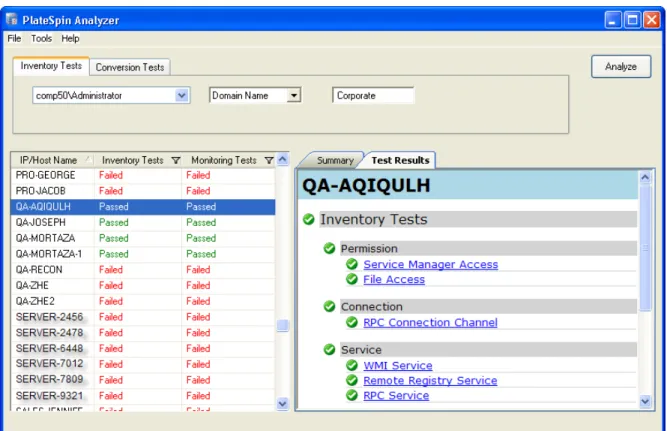This screenshot has height=431, width=667.
Task: Select the SERVER-2456 host row
Action: tap(143, 317)
